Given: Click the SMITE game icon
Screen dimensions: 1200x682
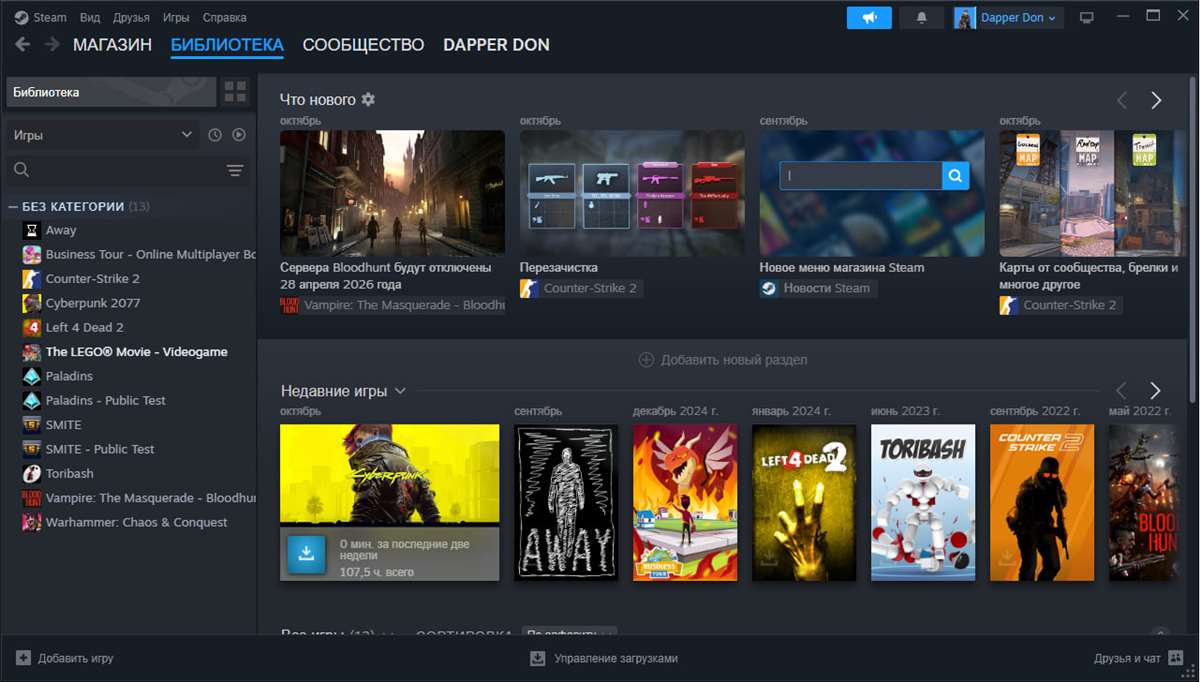Looking at the screenshot, I should (x=32, y=424).
